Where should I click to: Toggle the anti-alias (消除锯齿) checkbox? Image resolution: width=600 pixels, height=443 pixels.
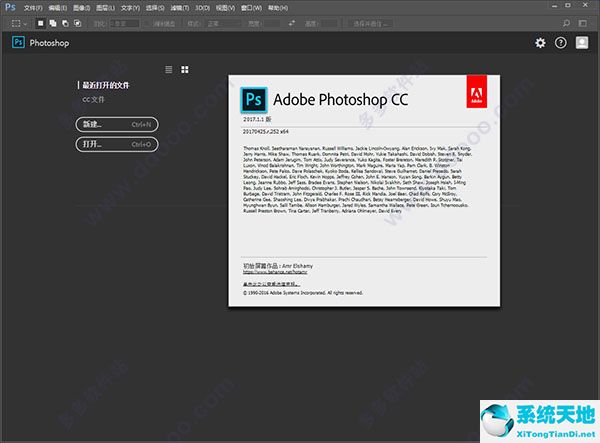[148, 24]
